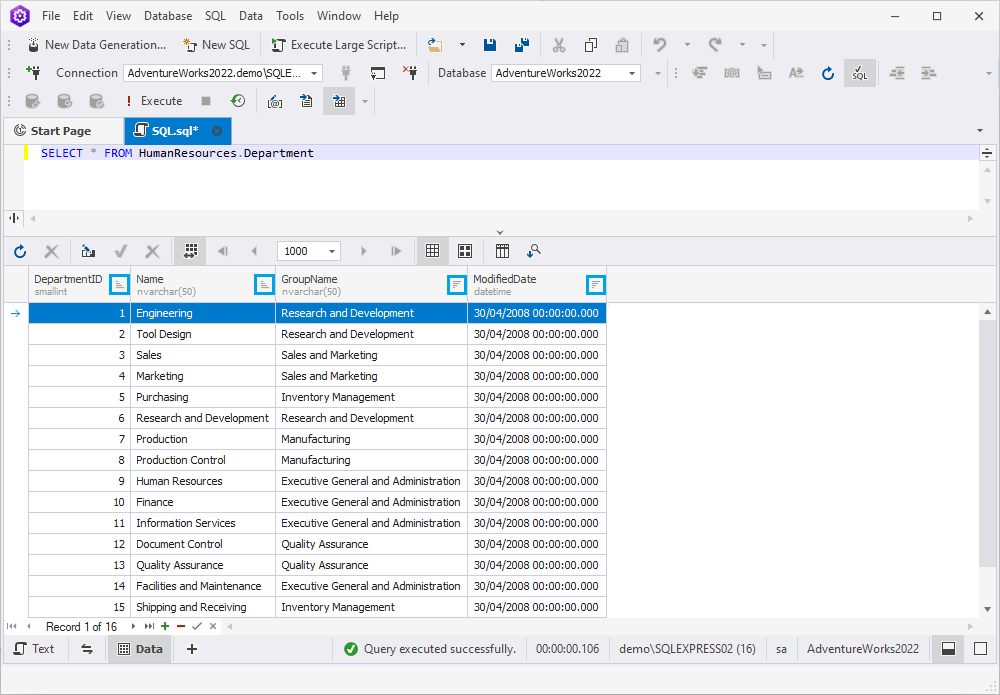Viewport: 1000px width, 695px height.
Task: Click the green plus to append record
Action: pyautogui.click(x=165, y=626)
